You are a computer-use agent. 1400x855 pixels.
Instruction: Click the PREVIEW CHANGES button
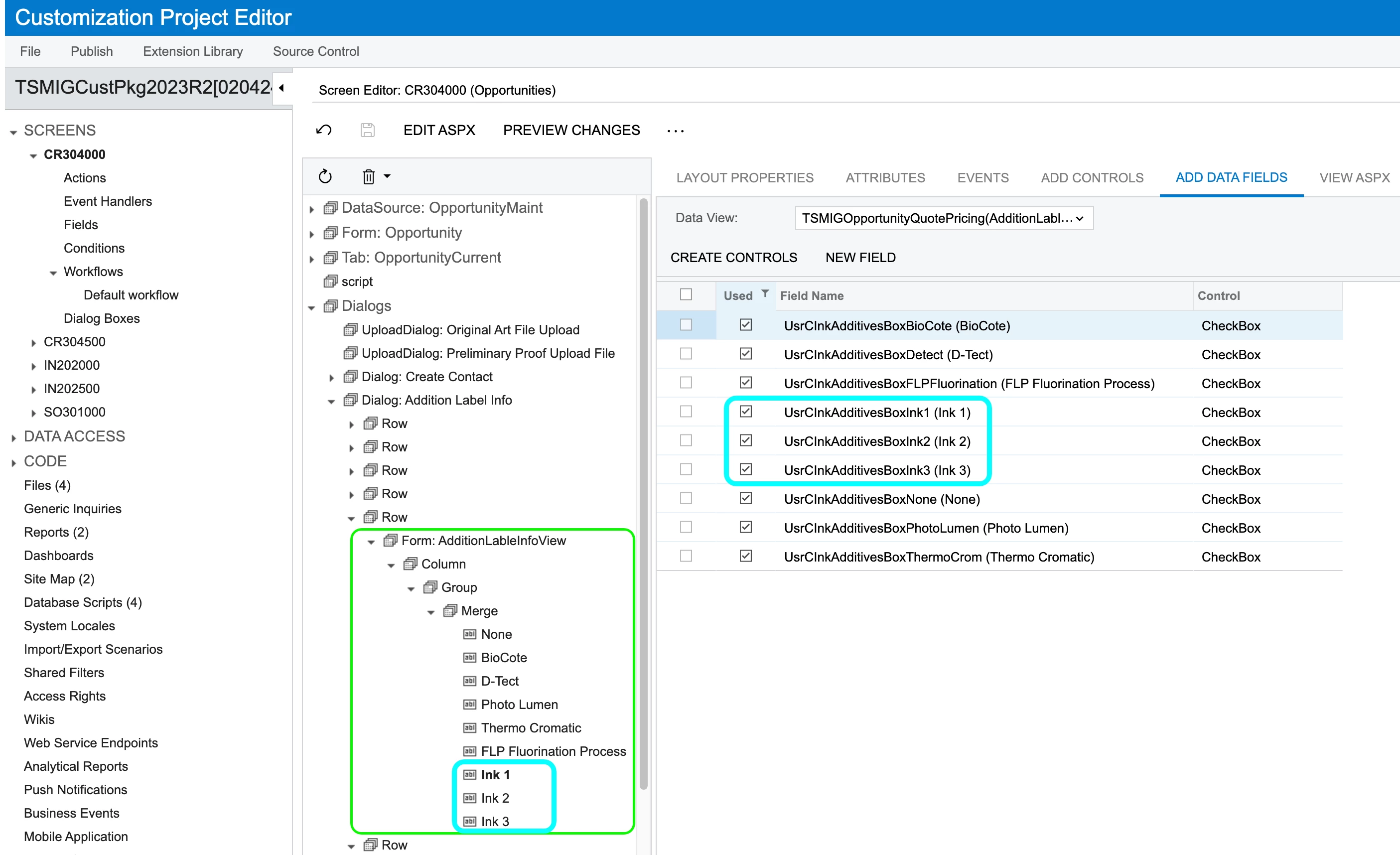571,130
